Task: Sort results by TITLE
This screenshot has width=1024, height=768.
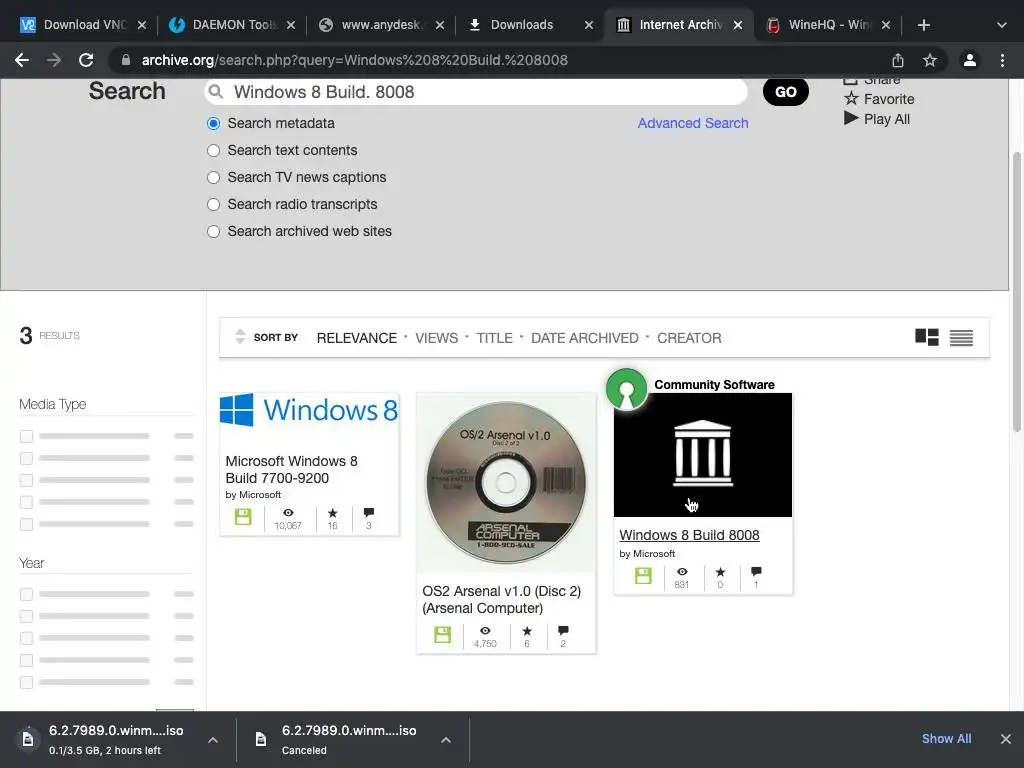Action: tap(494, 338)
